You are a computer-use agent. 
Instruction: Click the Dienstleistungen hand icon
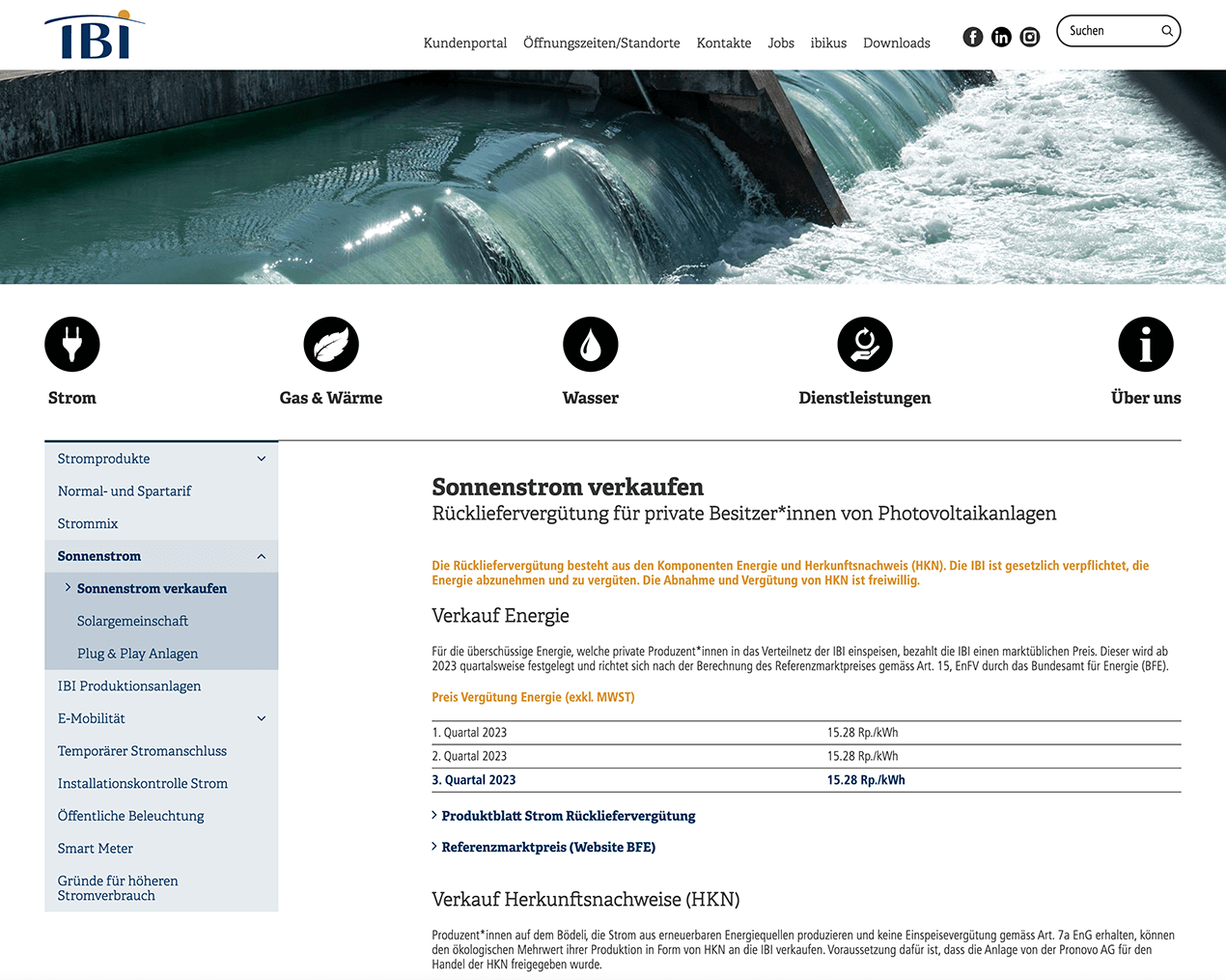click(x=865, y=345)
